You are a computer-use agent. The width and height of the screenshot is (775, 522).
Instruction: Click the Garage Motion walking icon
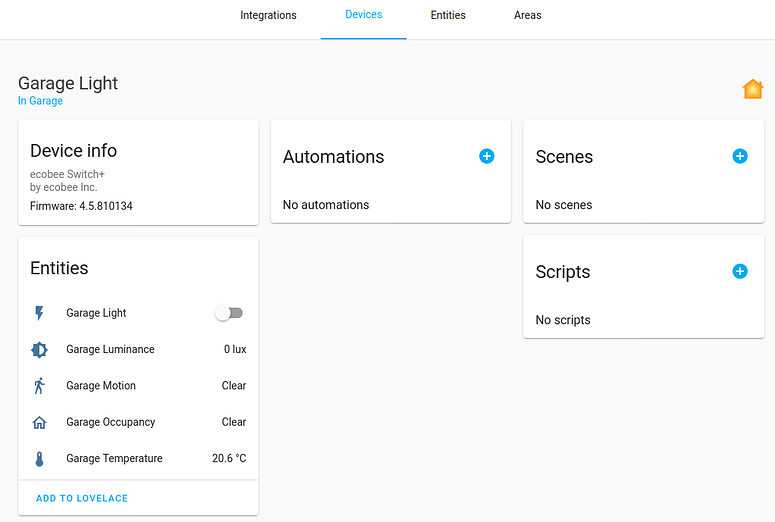tap(40, 386)
